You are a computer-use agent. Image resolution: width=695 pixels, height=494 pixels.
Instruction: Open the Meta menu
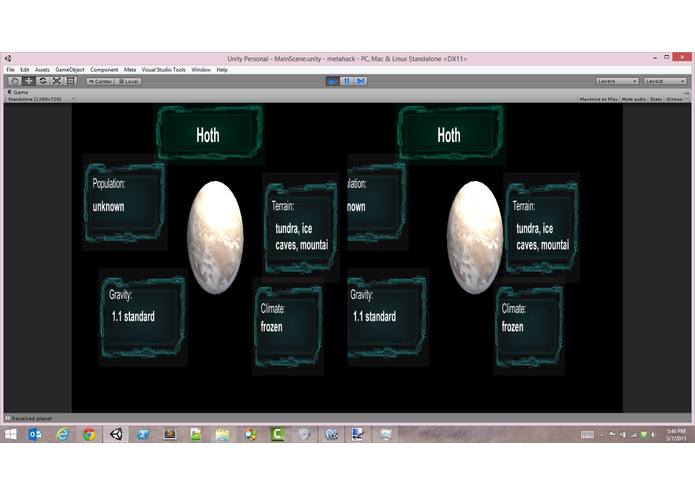[x=130, y=70]
